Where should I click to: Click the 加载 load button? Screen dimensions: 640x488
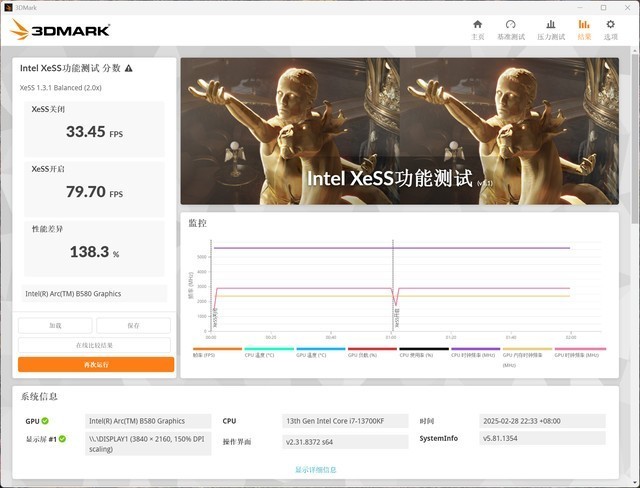[55, 326]
